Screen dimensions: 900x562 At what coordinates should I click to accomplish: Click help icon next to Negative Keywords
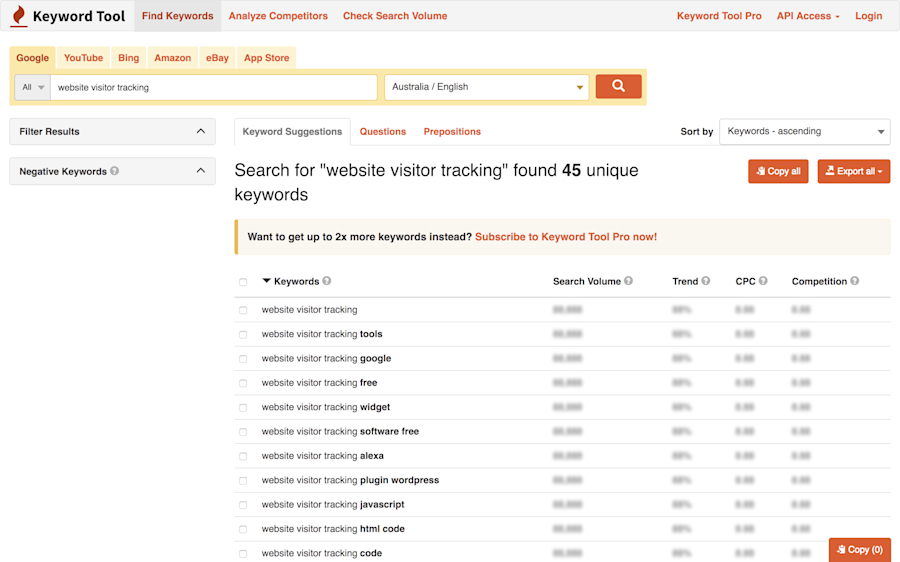tap(114, 170)
